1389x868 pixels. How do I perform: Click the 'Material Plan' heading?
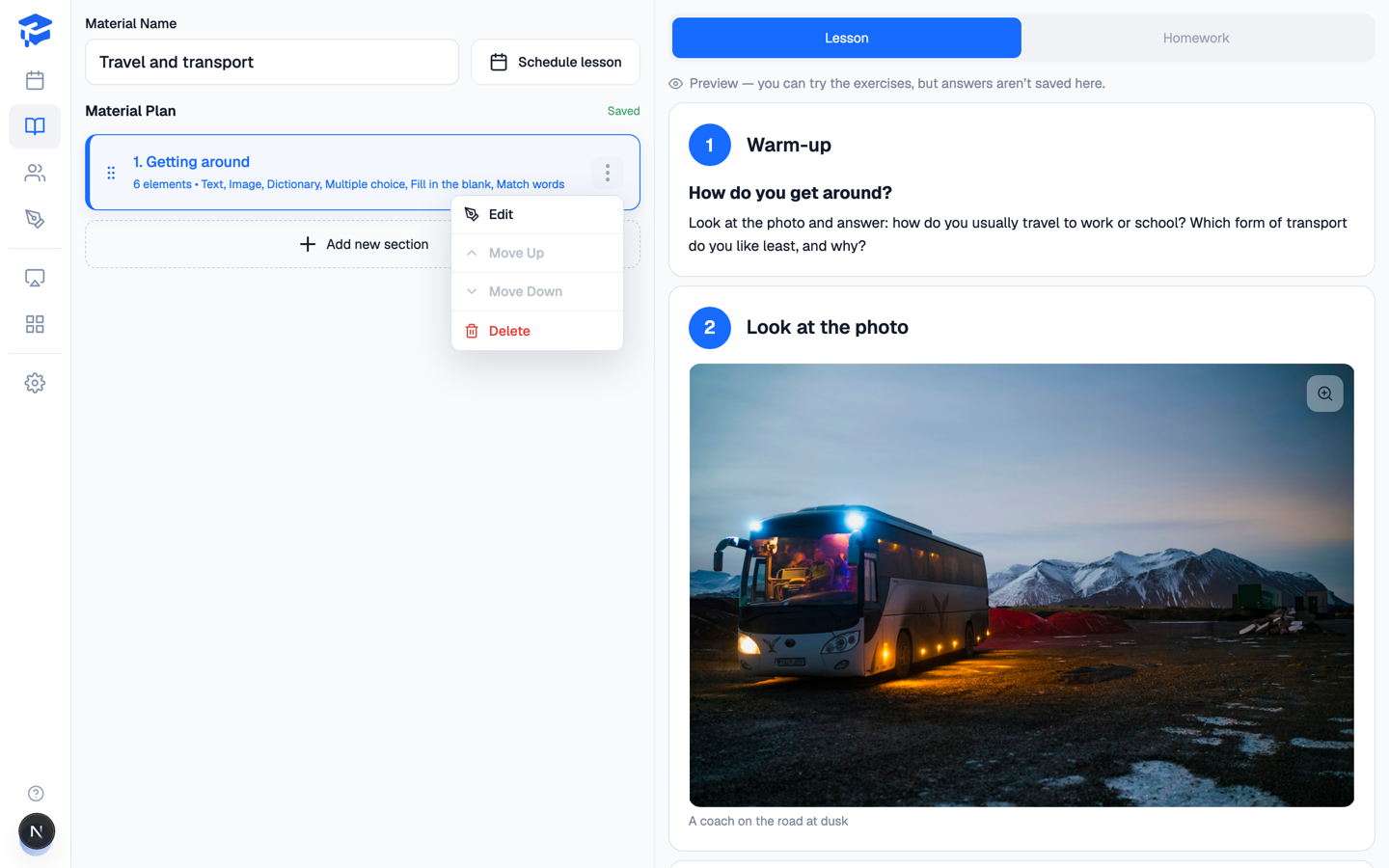point(130,111)
